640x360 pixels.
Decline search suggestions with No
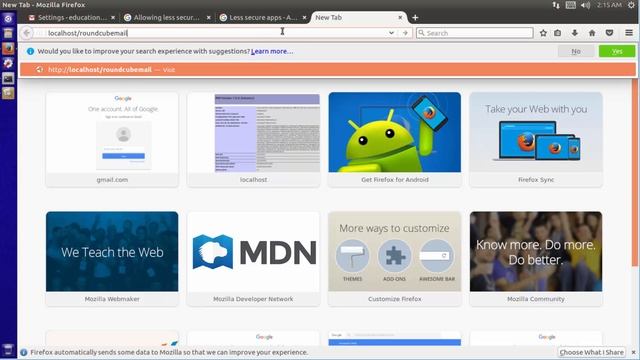pos(576,51)
